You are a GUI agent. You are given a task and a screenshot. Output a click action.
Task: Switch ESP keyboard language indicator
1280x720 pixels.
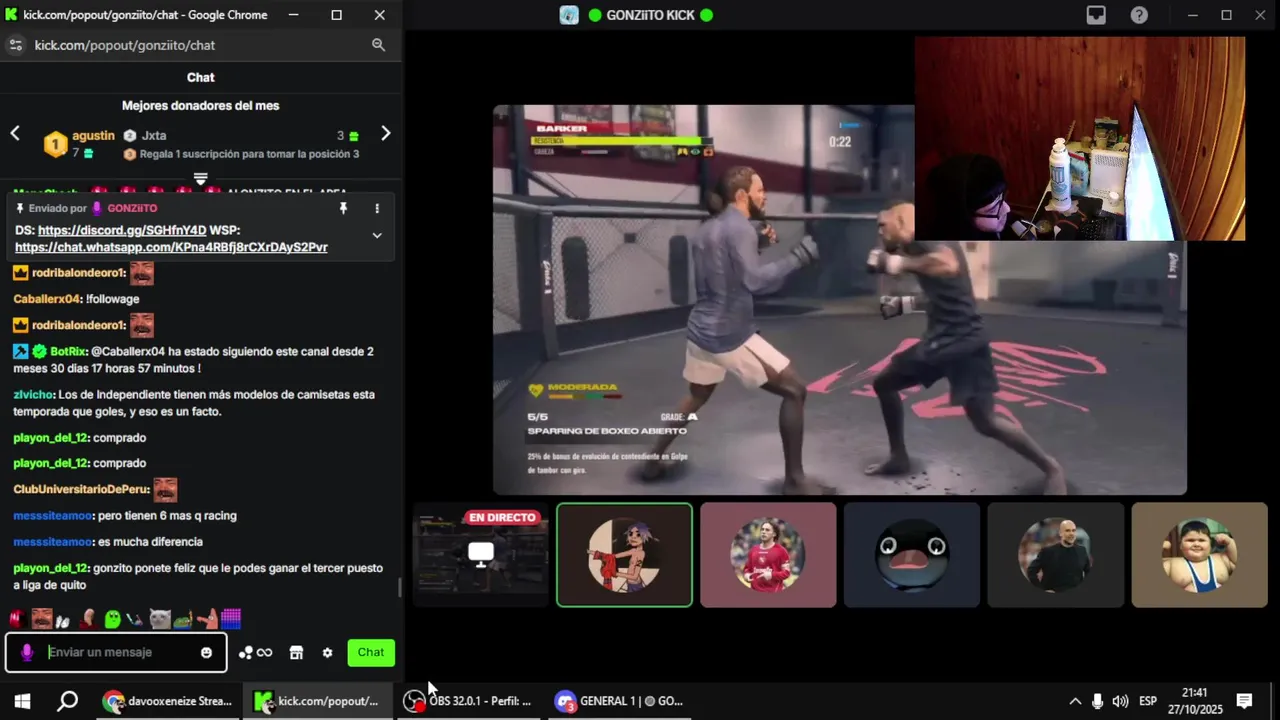[x=1148, y=701]
